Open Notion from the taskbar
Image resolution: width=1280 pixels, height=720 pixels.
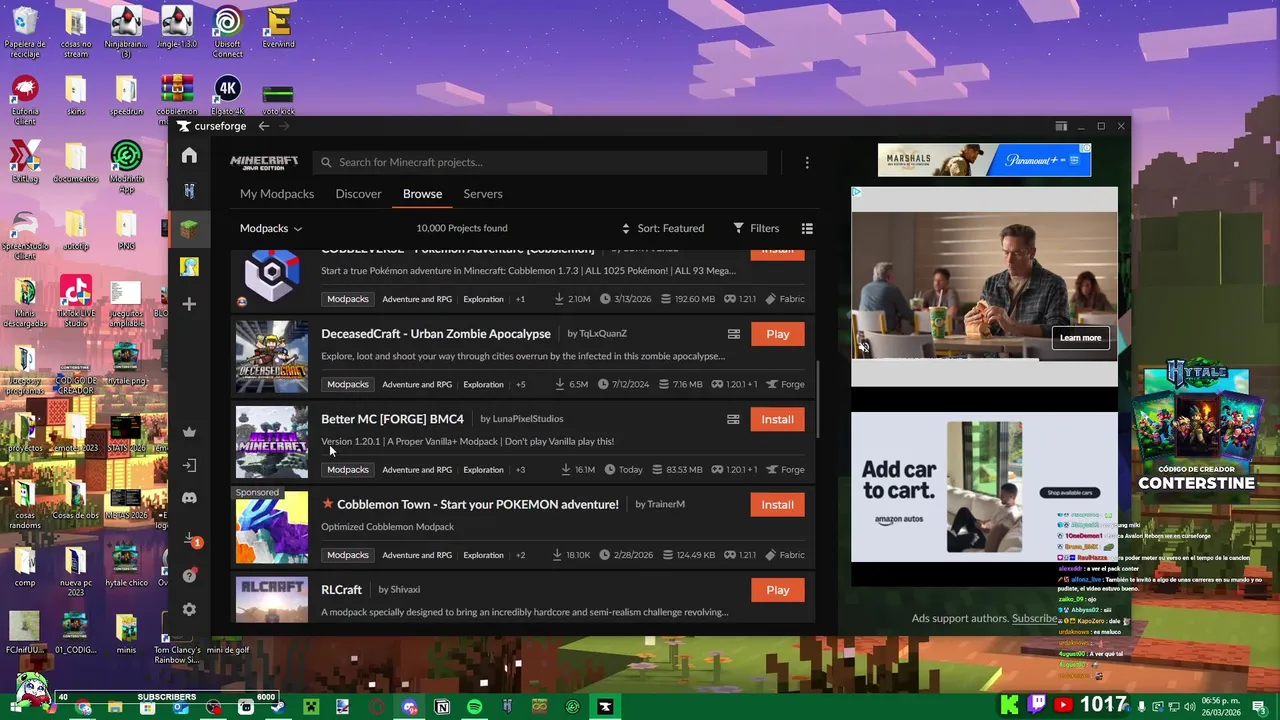click(x=442, y=707)
